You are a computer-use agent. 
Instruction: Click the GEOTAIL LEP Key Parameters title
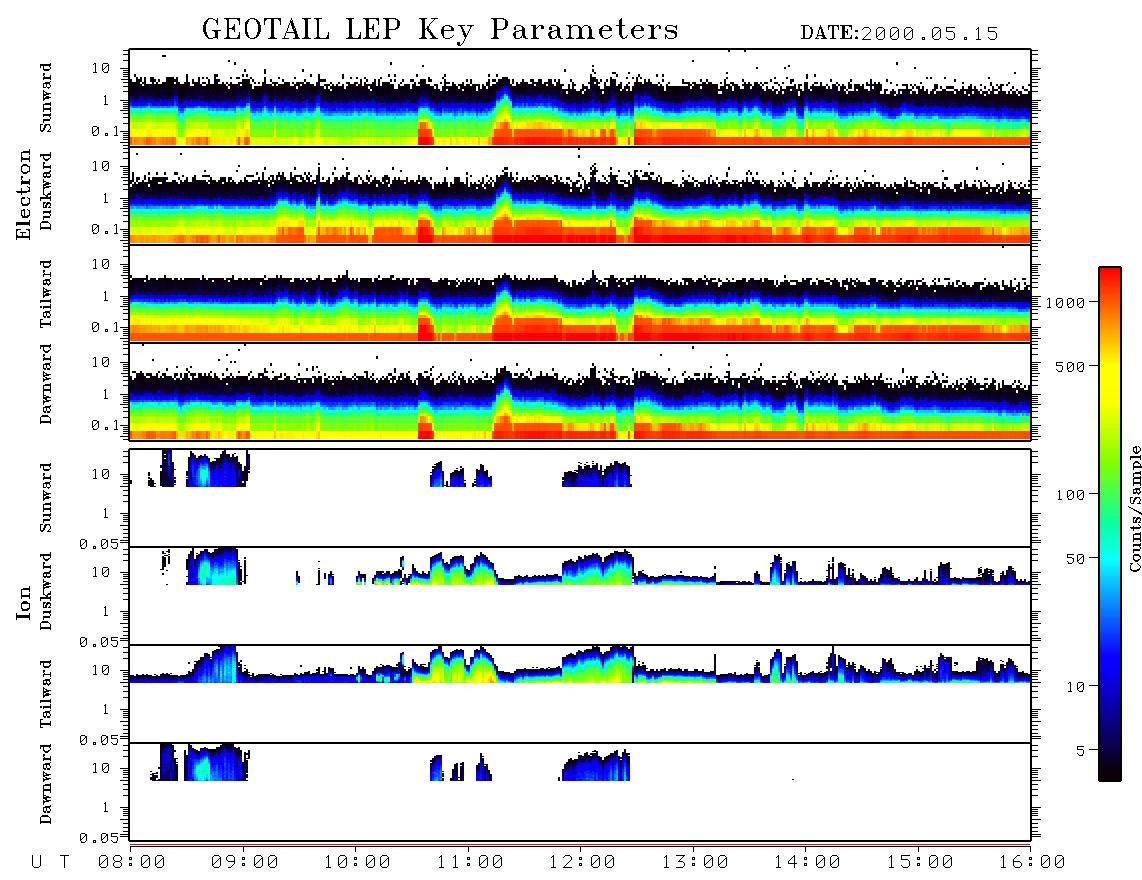click(440, 30)
